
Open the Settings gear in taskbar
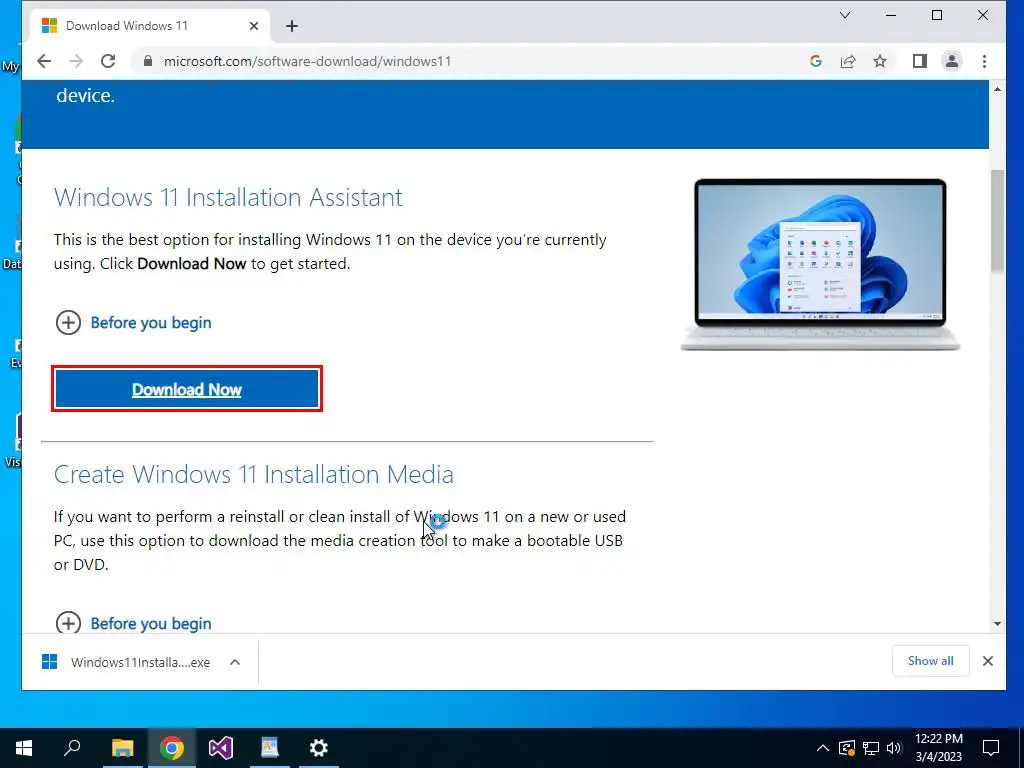(319, 748)
